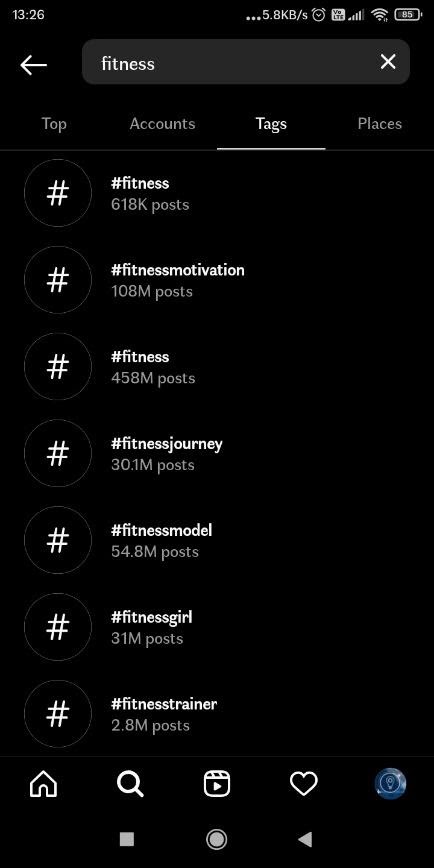Open #fitness tag with 458M posts
The height and width of the screenshot is (868, 434).
pos(217,366)
